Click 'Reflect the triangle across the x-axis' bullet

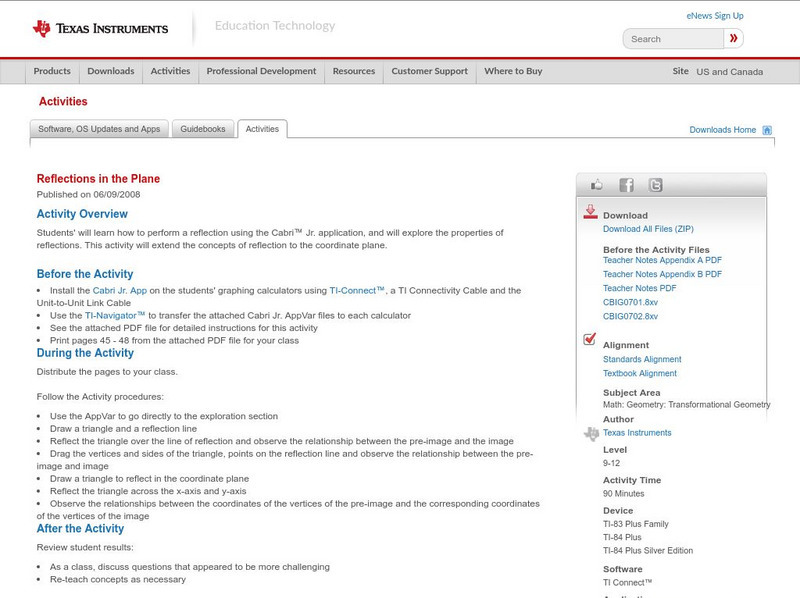point(148,491)
